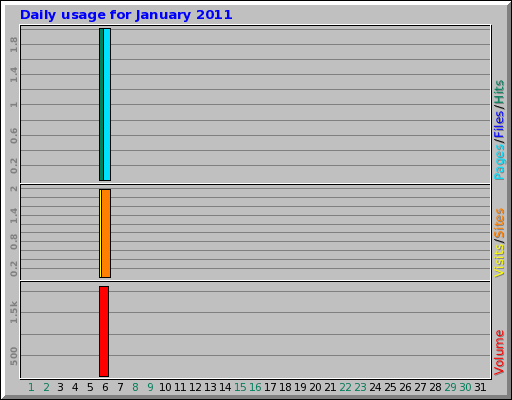Click the '0.8' y-axis label in middle chart
The image size is (512, 400).
coord(14,242)
